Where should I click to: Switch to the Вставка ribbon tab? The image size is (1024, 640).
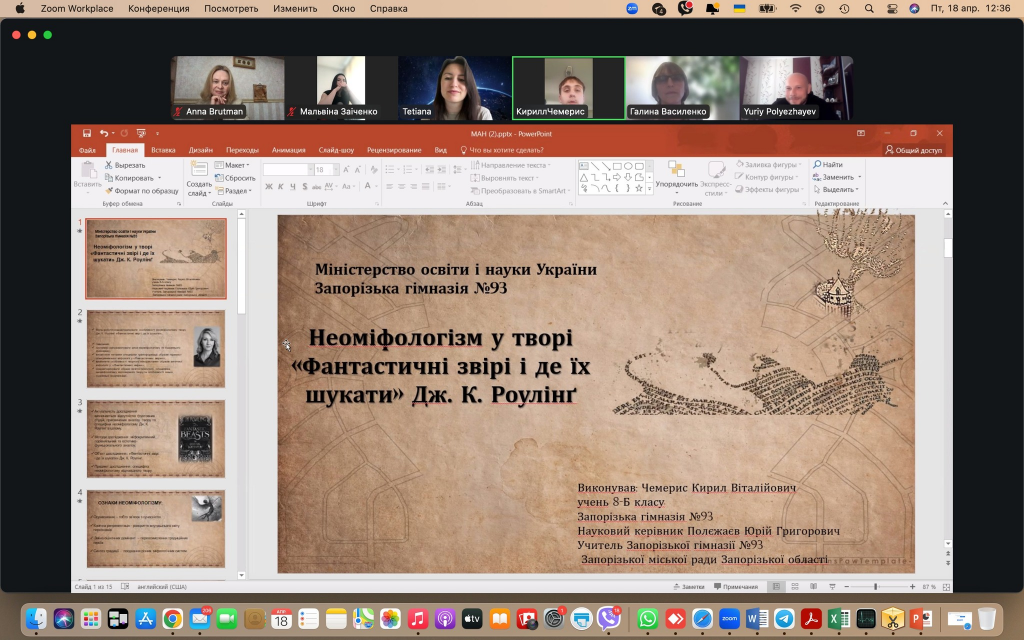click(163, 150)
